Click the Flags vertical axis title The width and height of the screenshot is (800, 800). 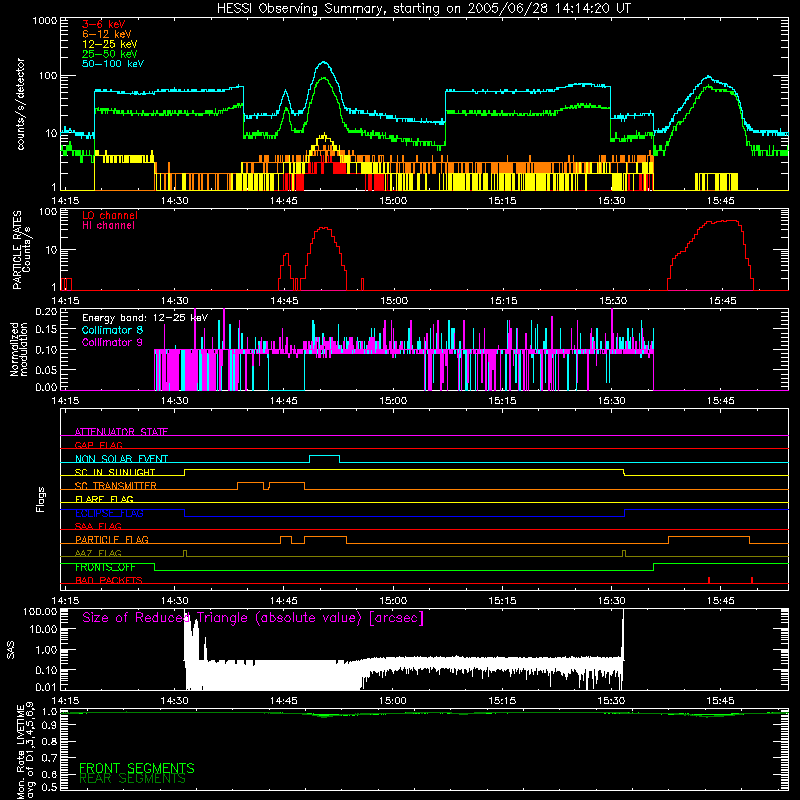(x=41, y=499)
